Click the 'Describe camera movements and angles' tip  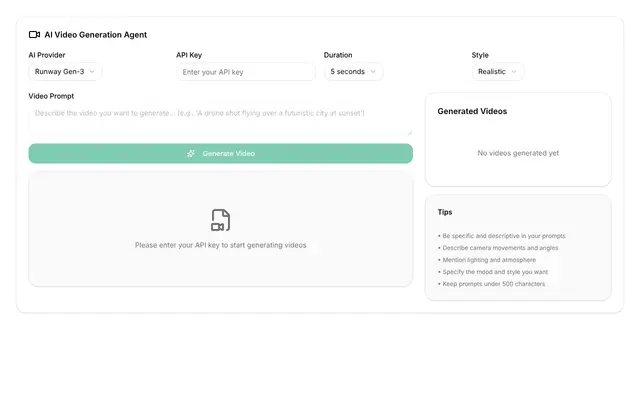coord(498,248)
